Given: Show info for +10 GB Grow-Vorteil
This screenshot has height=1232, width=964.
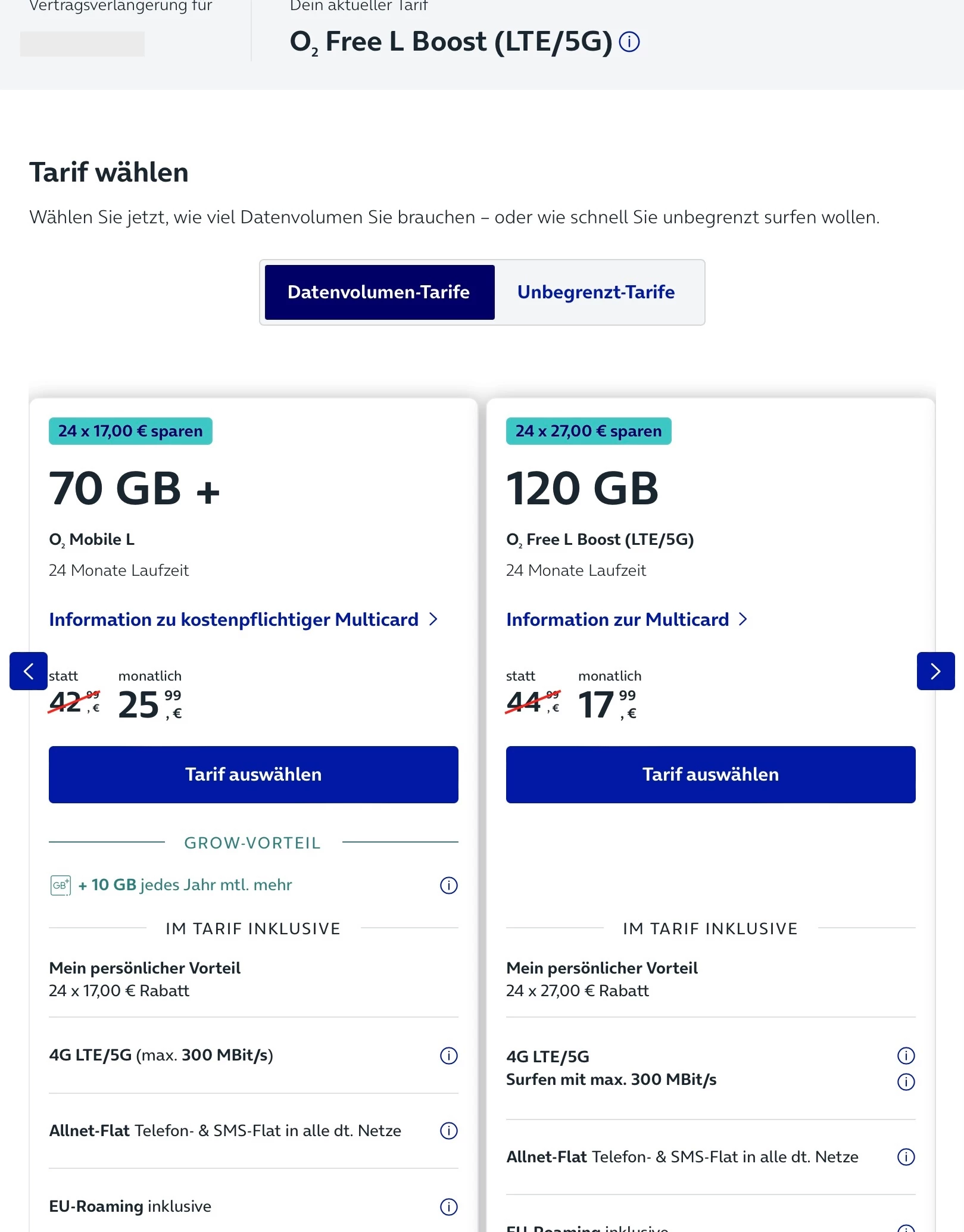Looking at the screenshot, I should (448, 885).
